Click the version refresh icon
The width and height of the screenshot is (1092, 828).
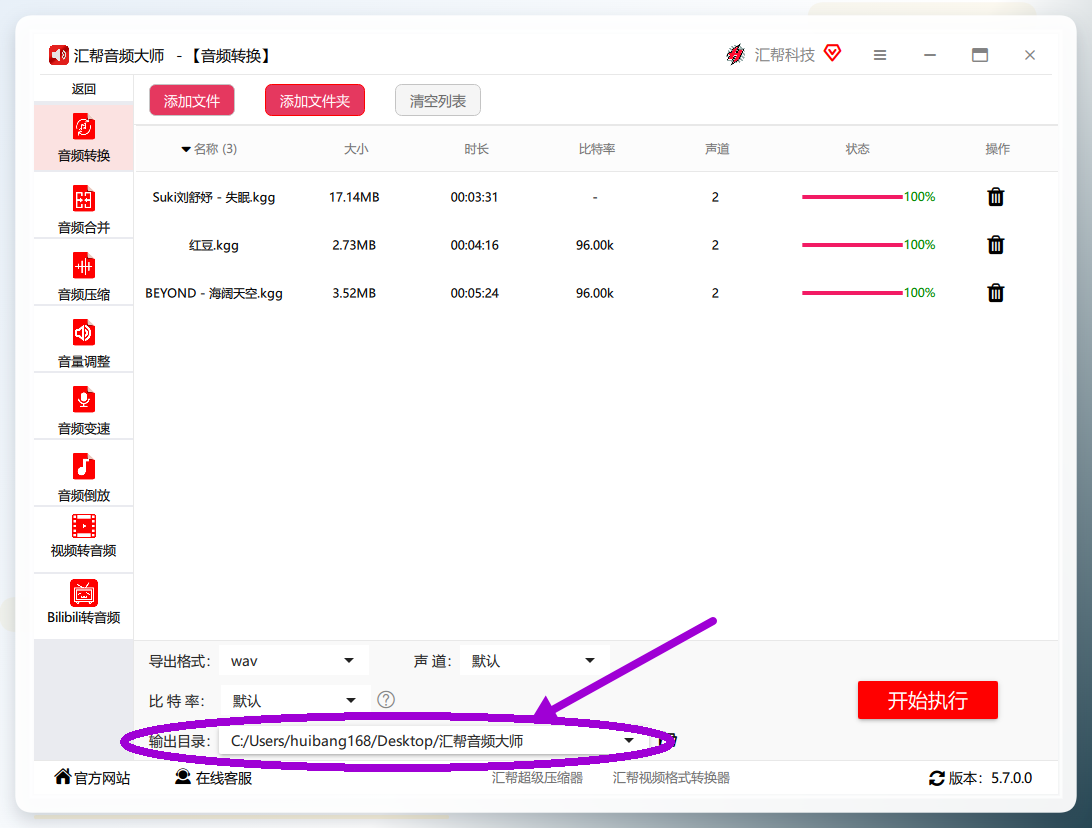click(x=937, y=778)
